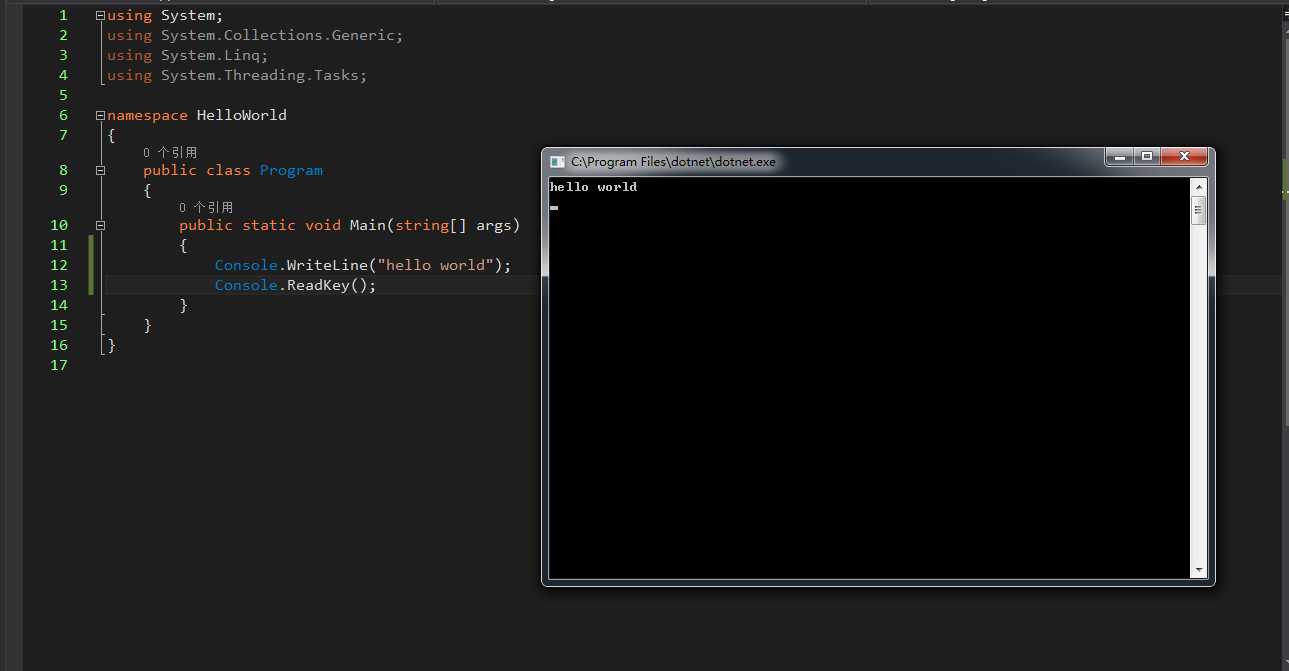1289x671 pixels.
Task: Open references link above class Program
Action: click(x=170, y=153)
